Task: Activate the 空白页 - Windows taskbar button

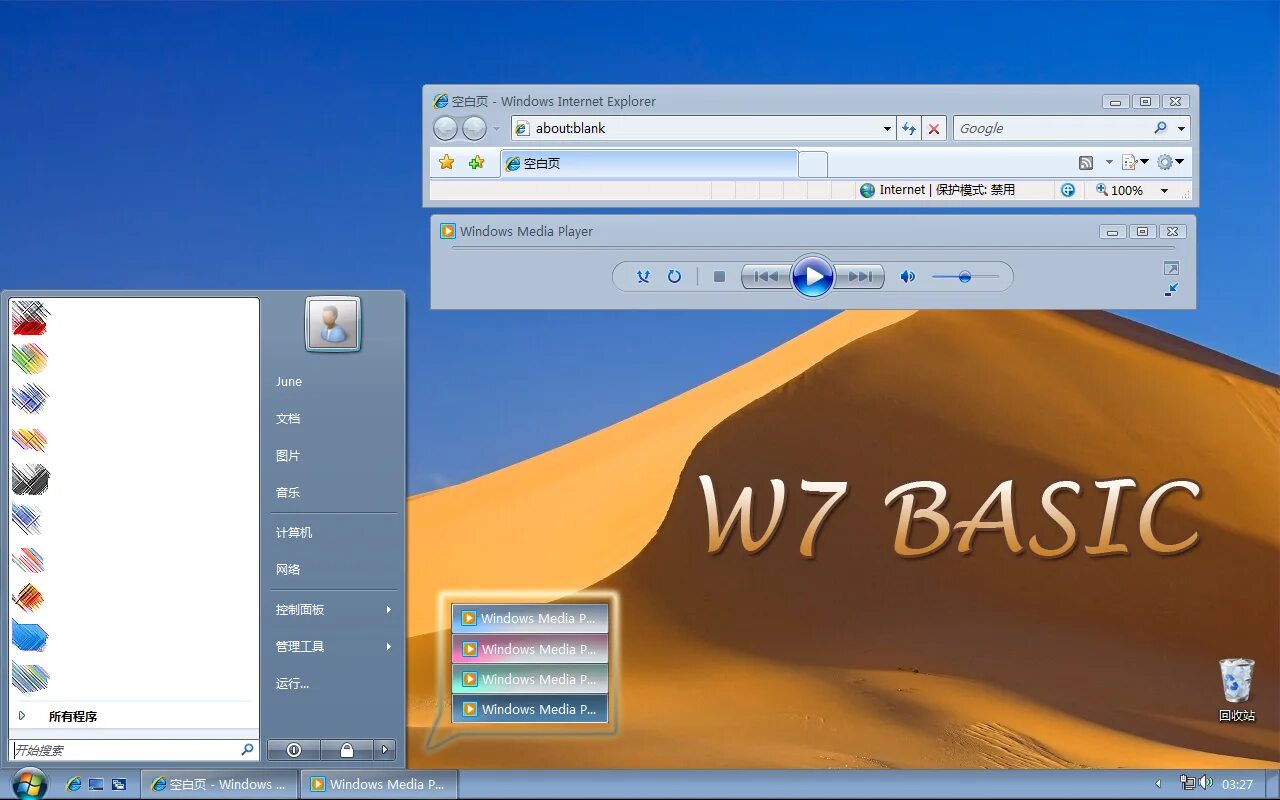Action: pos(219,784)
